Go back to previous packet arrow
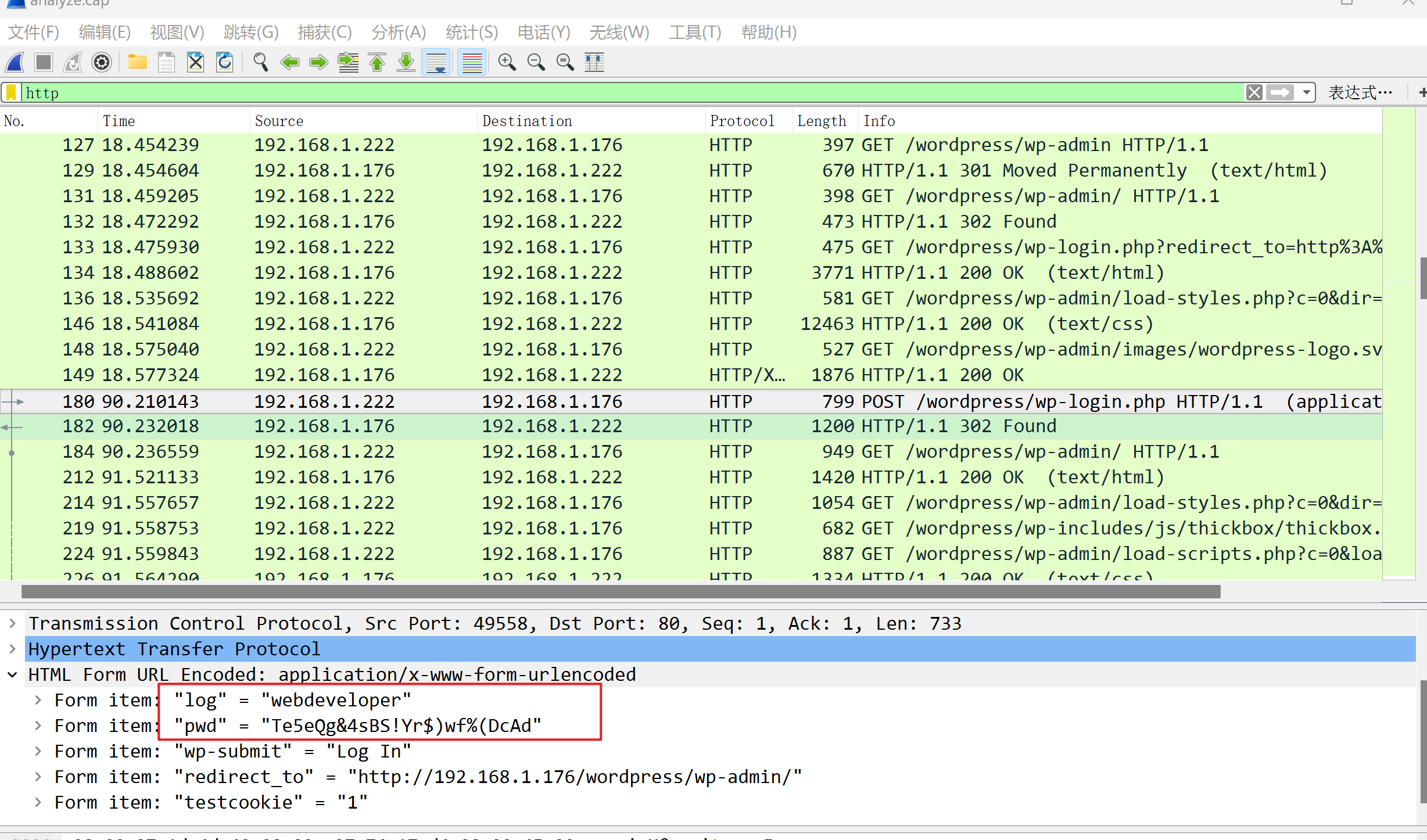This screenshot has width=1427, height=840. tap(290, 62)
